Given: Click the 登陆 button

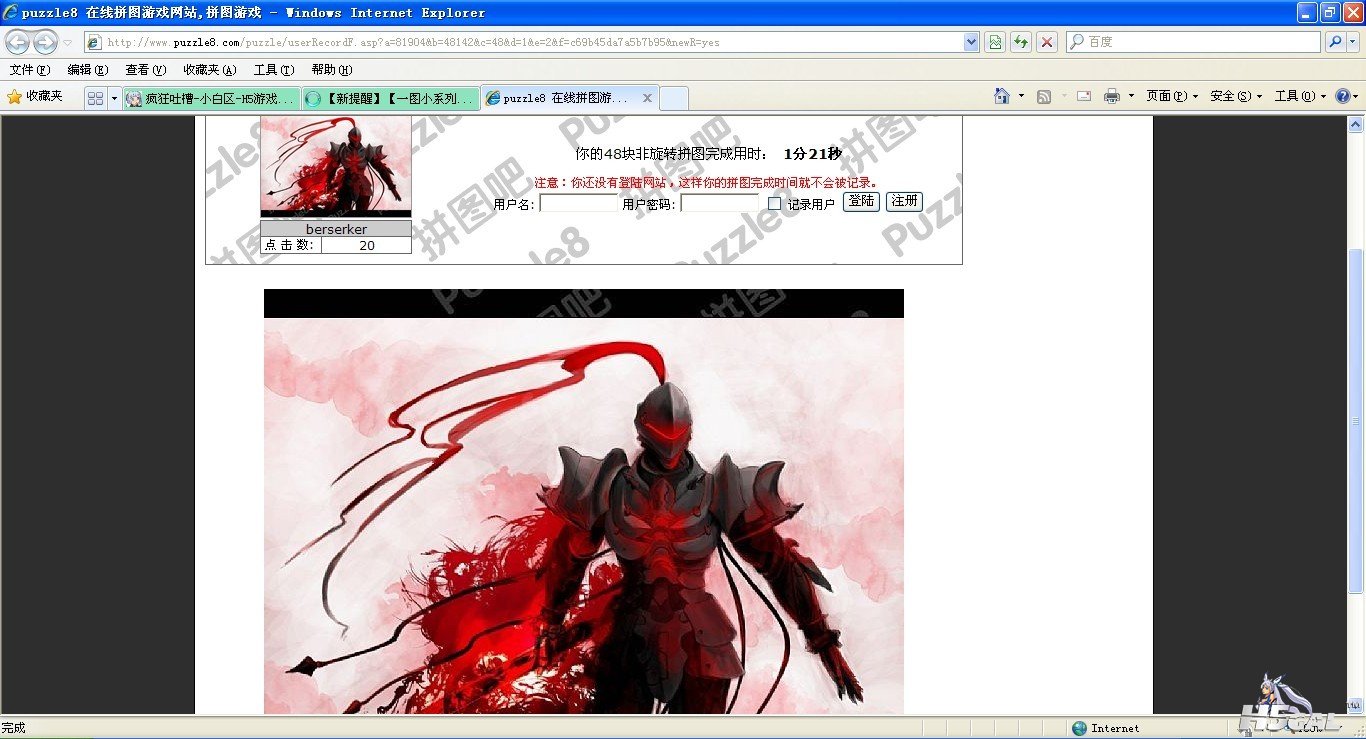Looking at the screenshot, I should [x=861, y=201].
